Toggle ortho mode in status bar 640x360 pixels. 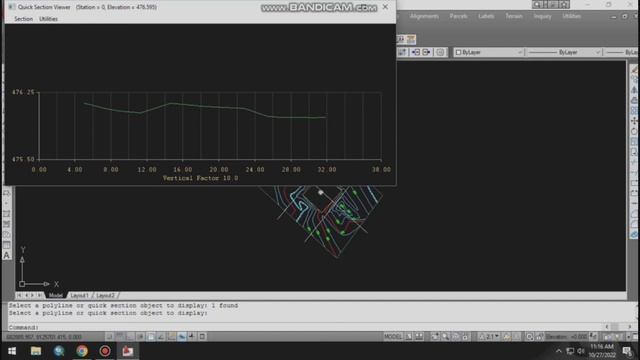130,336
